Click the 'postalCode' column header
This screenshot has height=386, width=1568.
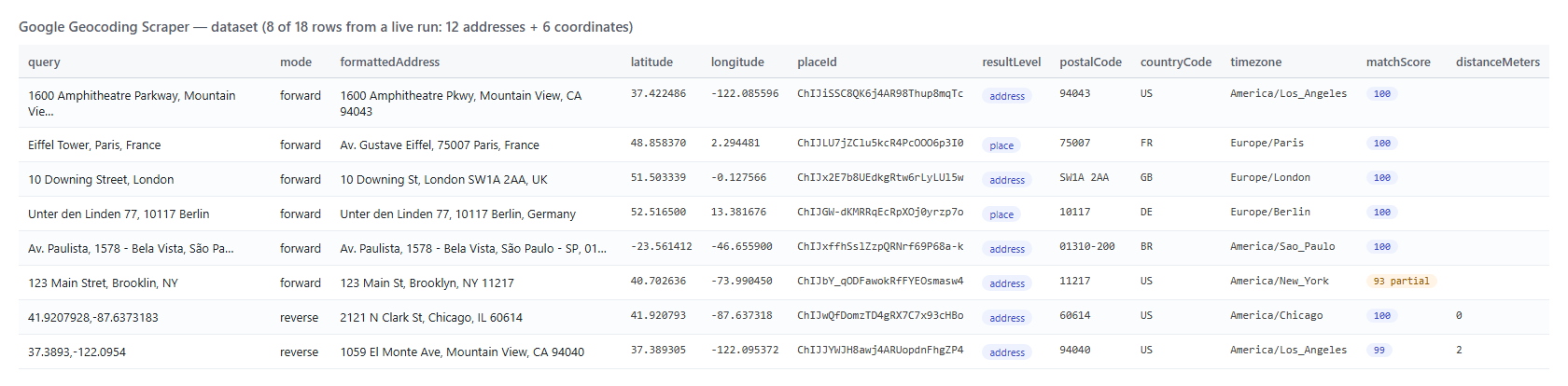pyautogui.click(x=1091, y=62)
